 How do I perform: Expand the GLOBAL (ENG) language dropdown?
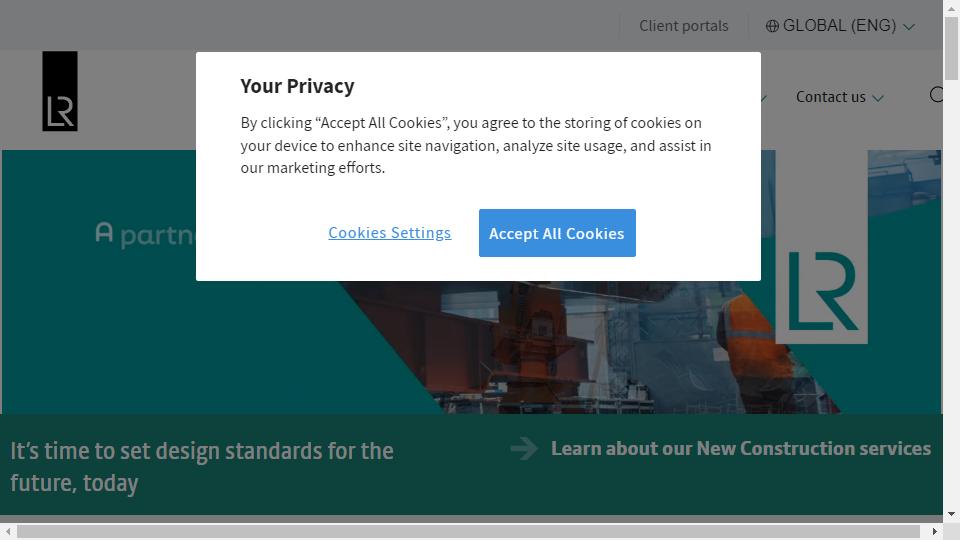coord(840,26)
